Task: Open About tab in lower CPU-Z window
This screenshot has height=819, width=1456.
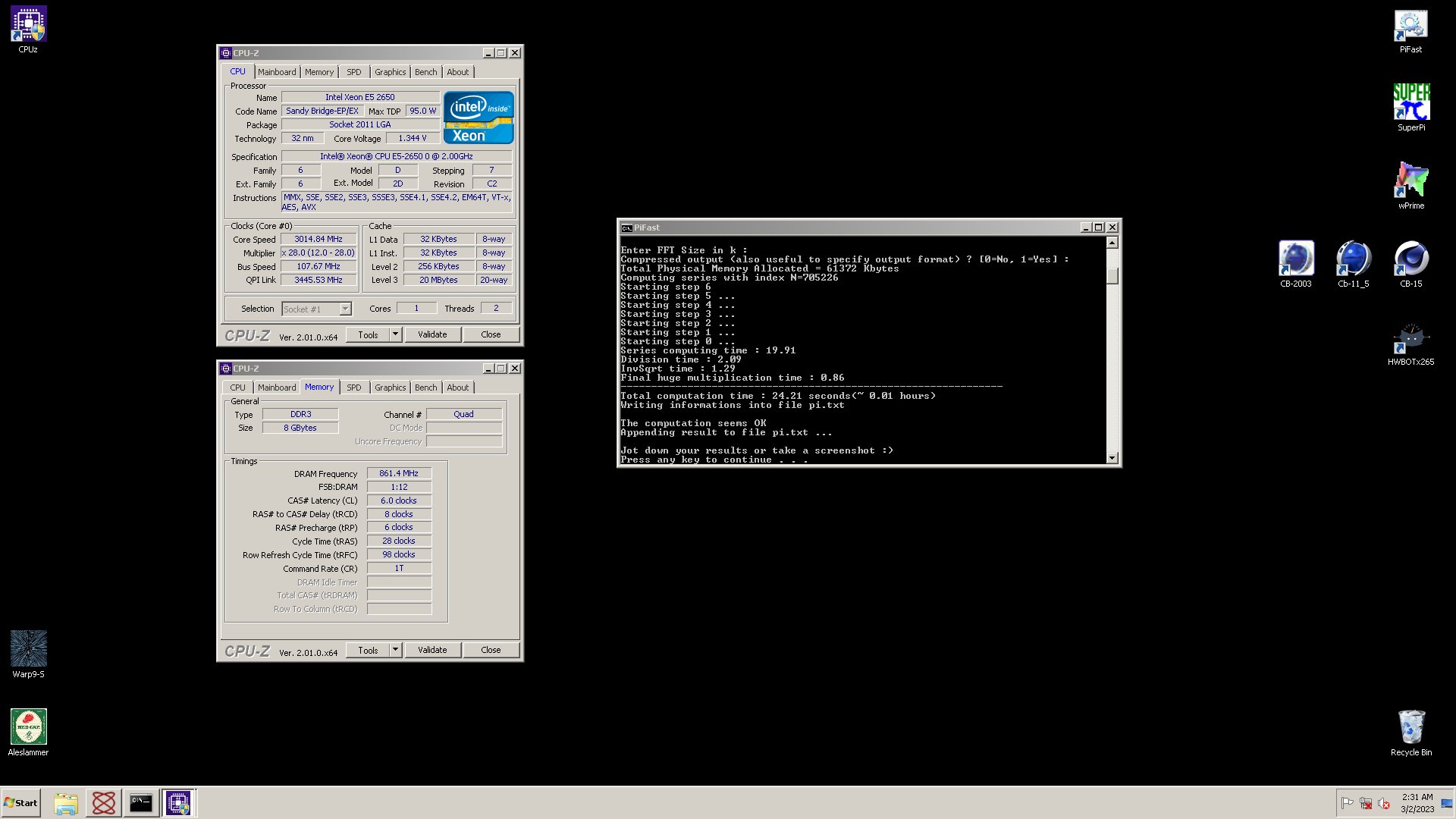Action: tap(458, 388)
